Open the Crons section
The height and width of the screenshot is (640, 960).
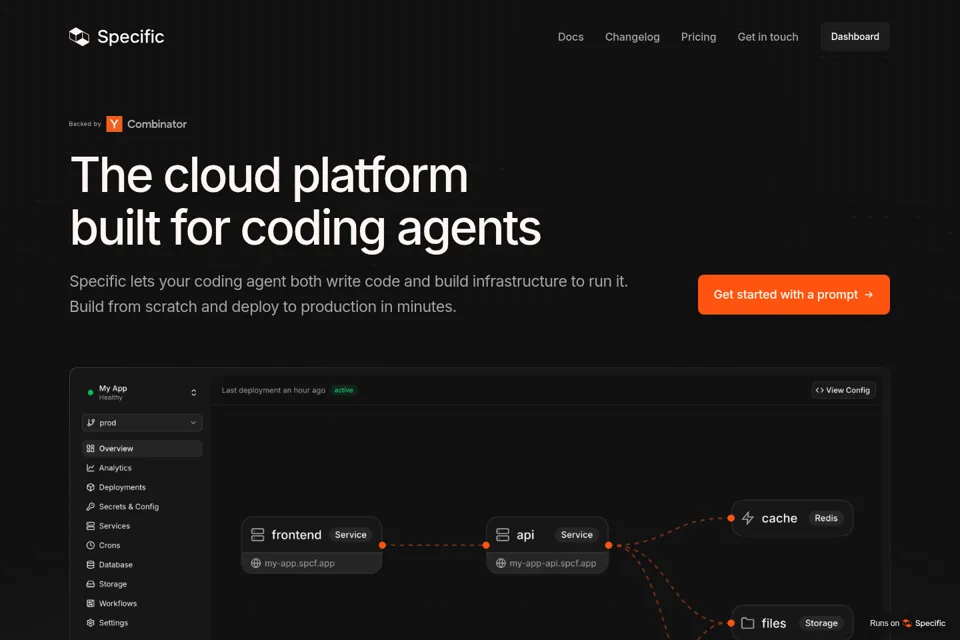(142, 545)
